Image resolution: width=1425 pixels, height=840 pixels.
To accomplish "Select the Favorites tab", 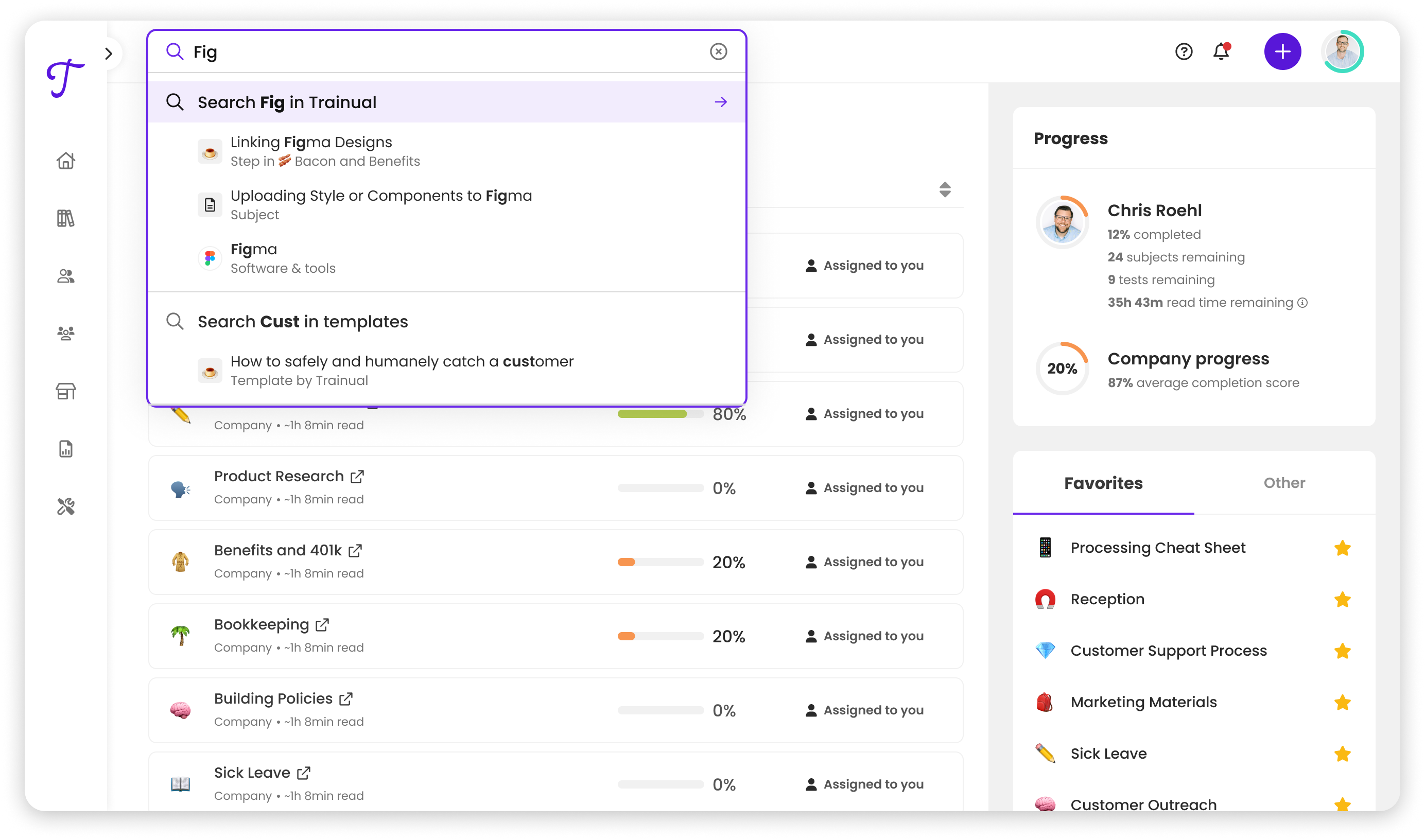I will coord(1103,483).
